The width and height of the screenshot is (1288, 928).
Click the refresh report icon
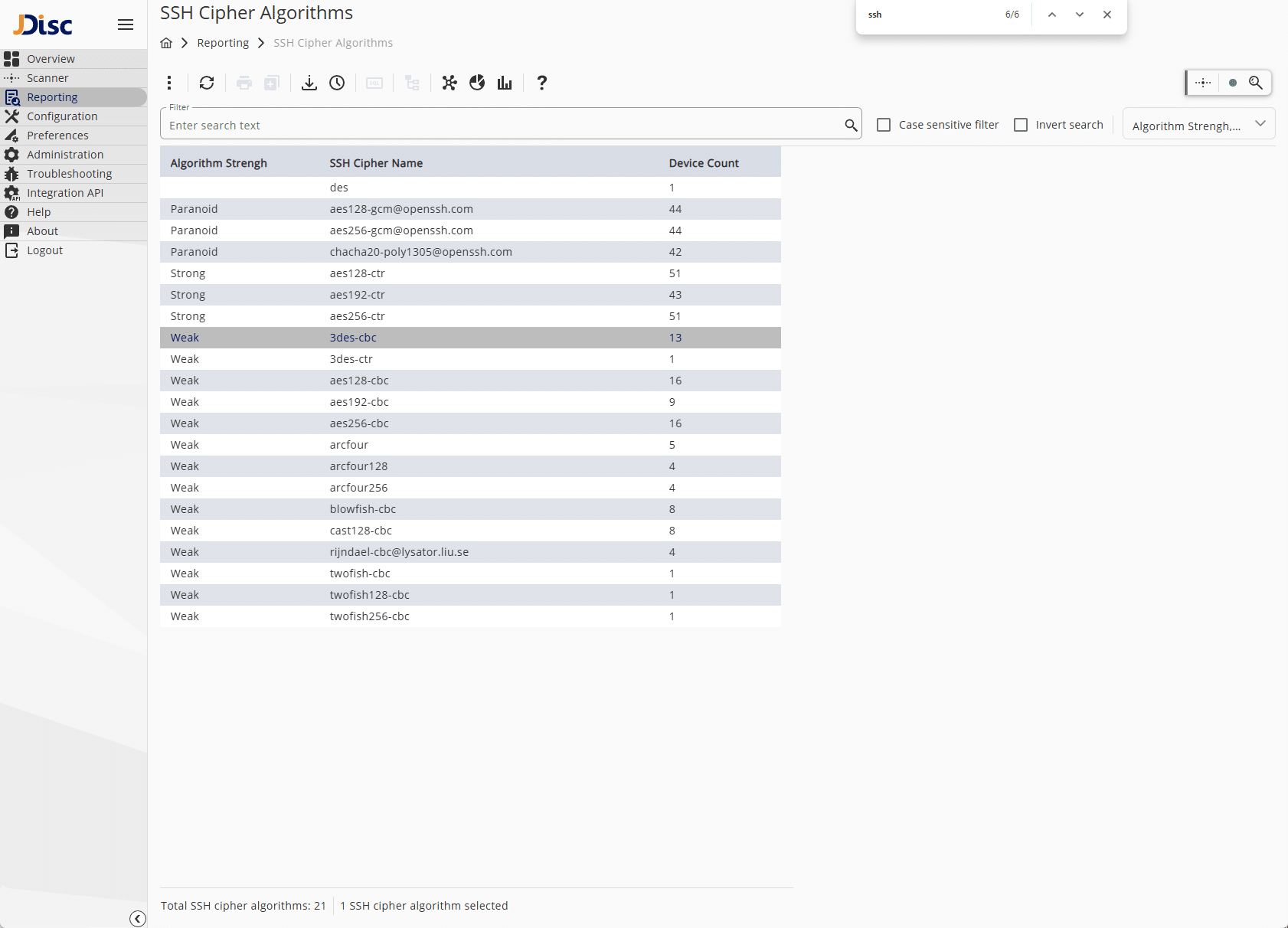[207, 83]
